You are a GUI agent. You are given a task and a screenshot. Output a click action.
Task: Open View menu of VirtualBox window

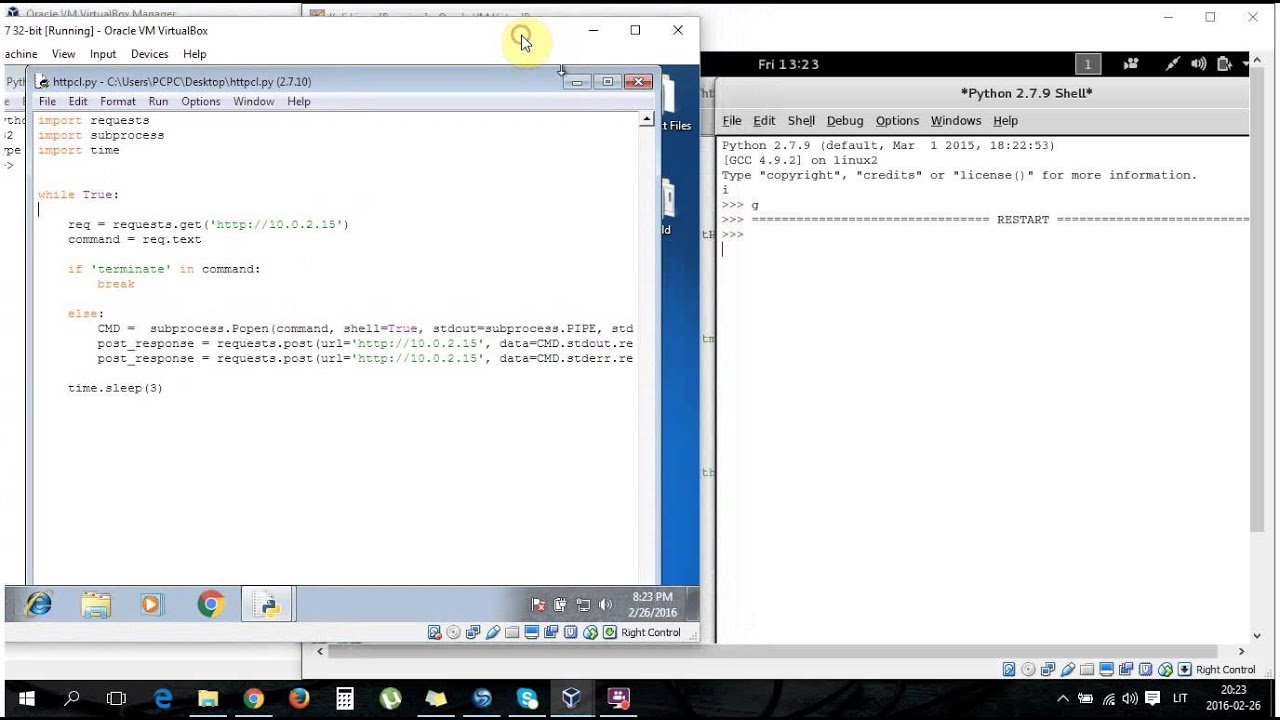pos(63,54)
